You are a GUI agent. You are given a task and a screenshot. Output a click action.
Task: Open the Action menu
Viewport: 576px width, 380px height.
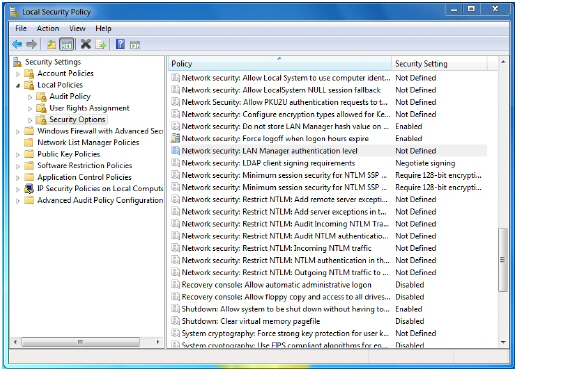point(48,28)
